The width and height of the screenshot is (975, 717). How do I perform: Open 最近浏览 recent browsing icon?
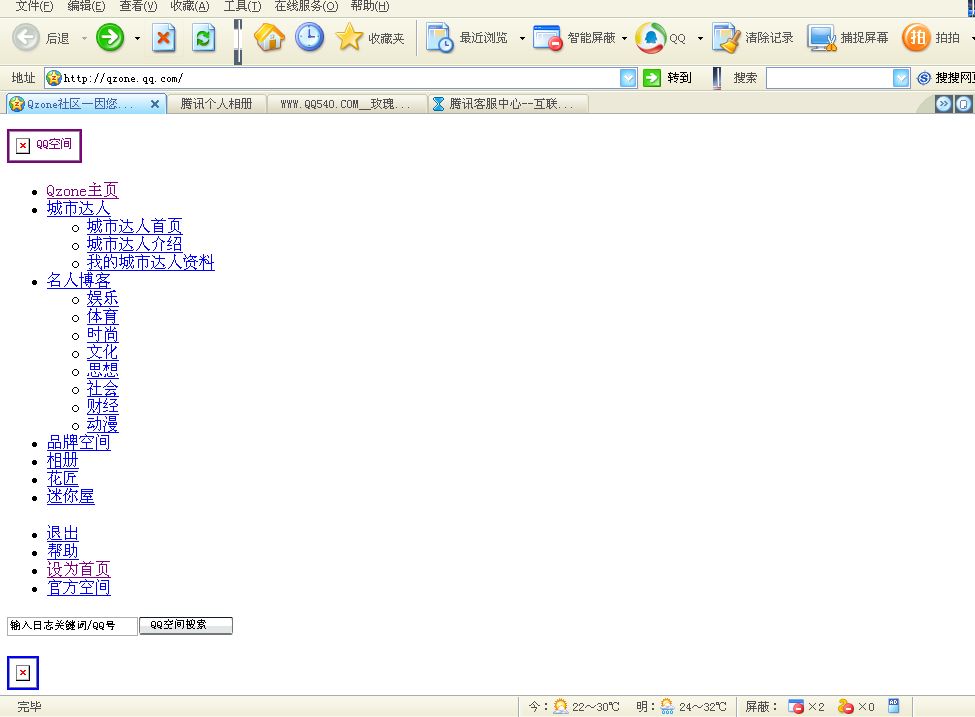pyautogui.click(x=439, y=38)
